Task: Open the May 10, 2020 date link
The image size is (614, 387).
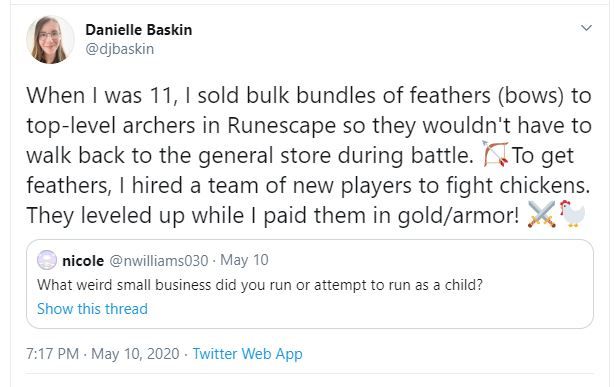Action: (x=135, y=354)
